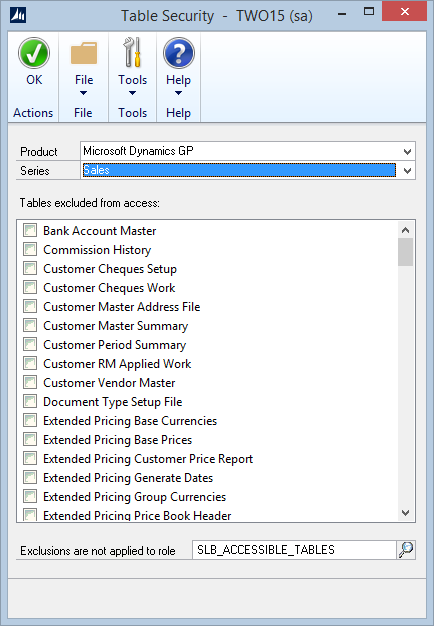Click the Dynamics GP title bar icon
434x626 pixels.
(x=18, y=15)
